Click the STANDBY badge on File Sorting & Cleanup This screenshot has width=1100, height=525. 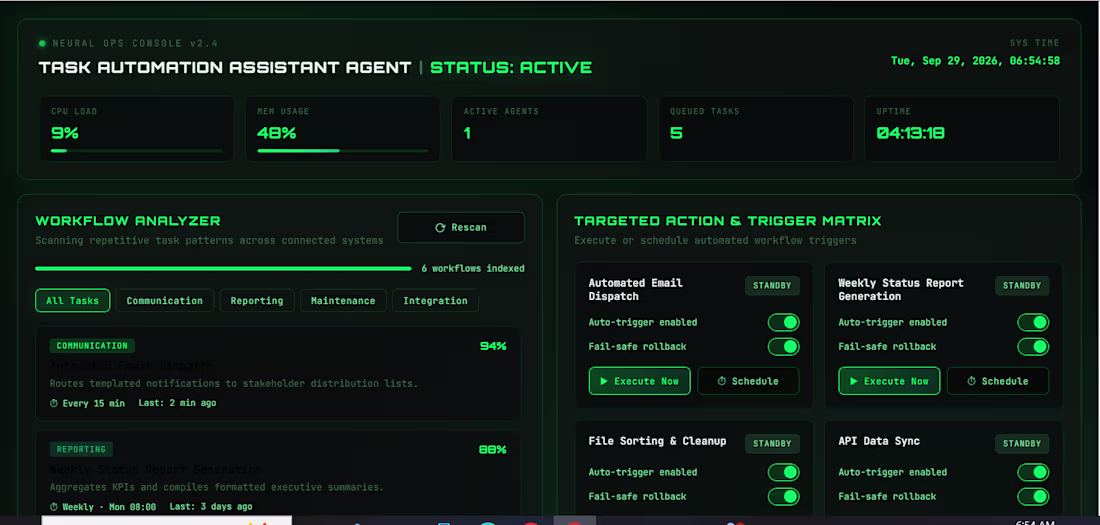point(772,444)
